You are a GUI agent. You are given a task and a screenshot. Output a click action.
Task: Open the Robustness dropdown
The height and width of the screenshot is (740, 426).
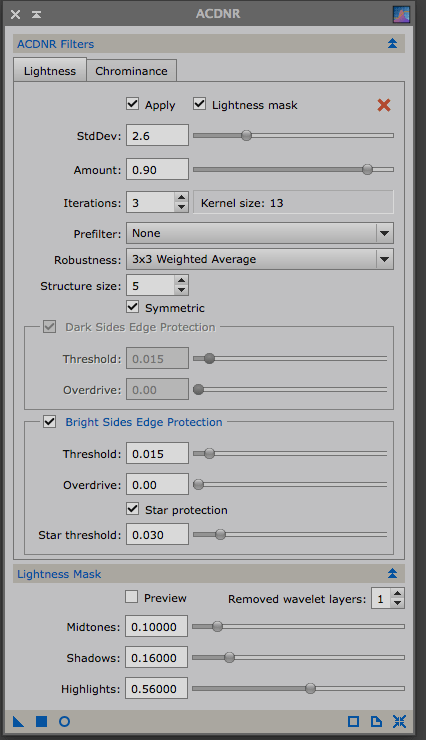point(259,259)
